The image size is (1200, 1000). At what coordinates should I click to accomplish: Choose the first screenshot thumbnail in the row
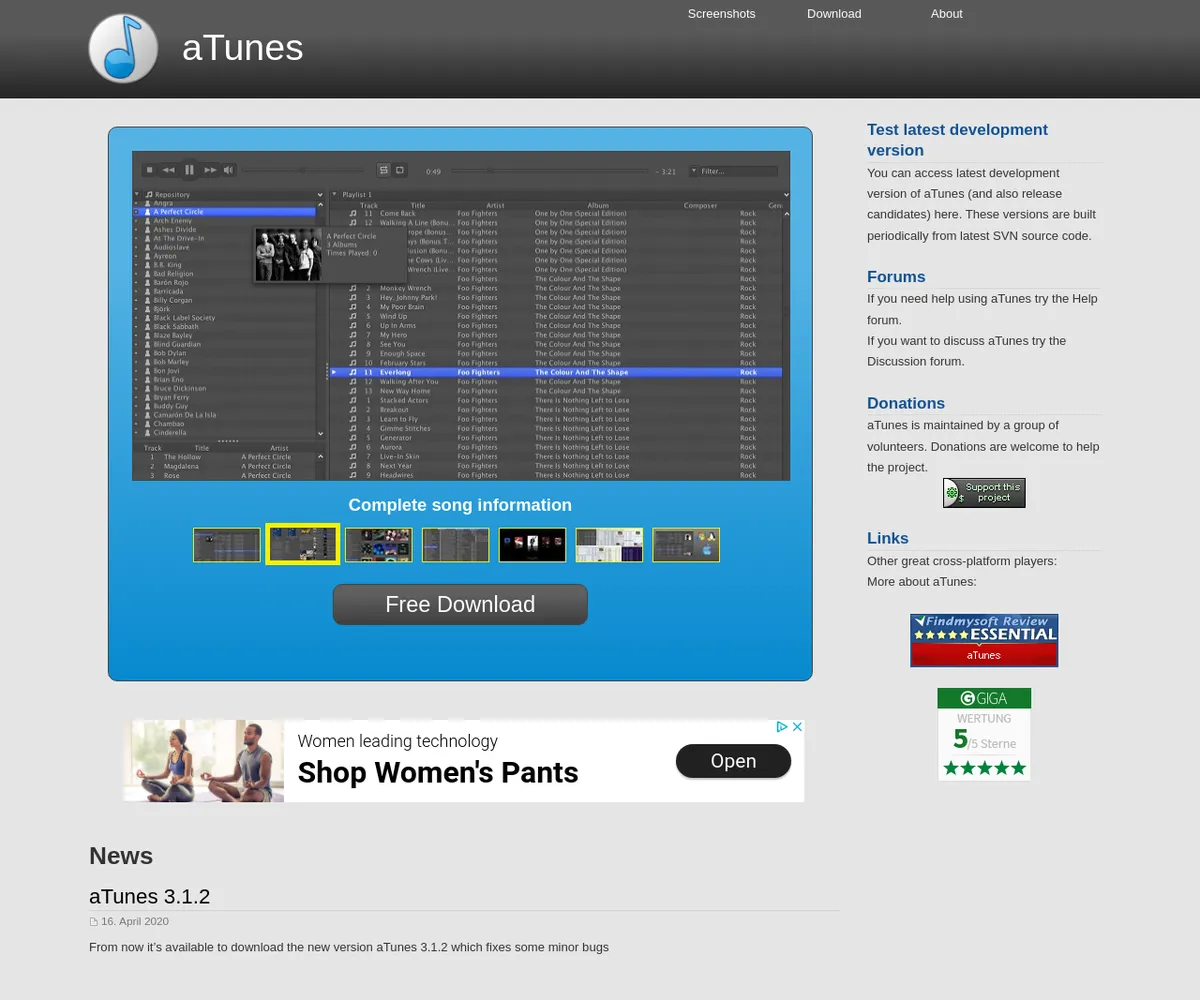pyautogui.click(x=227, y=545)
